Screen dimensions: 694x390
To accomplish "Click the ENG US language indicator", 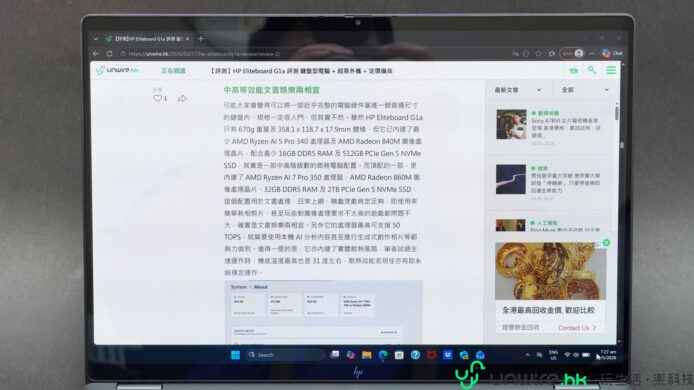I will (553, 355).
